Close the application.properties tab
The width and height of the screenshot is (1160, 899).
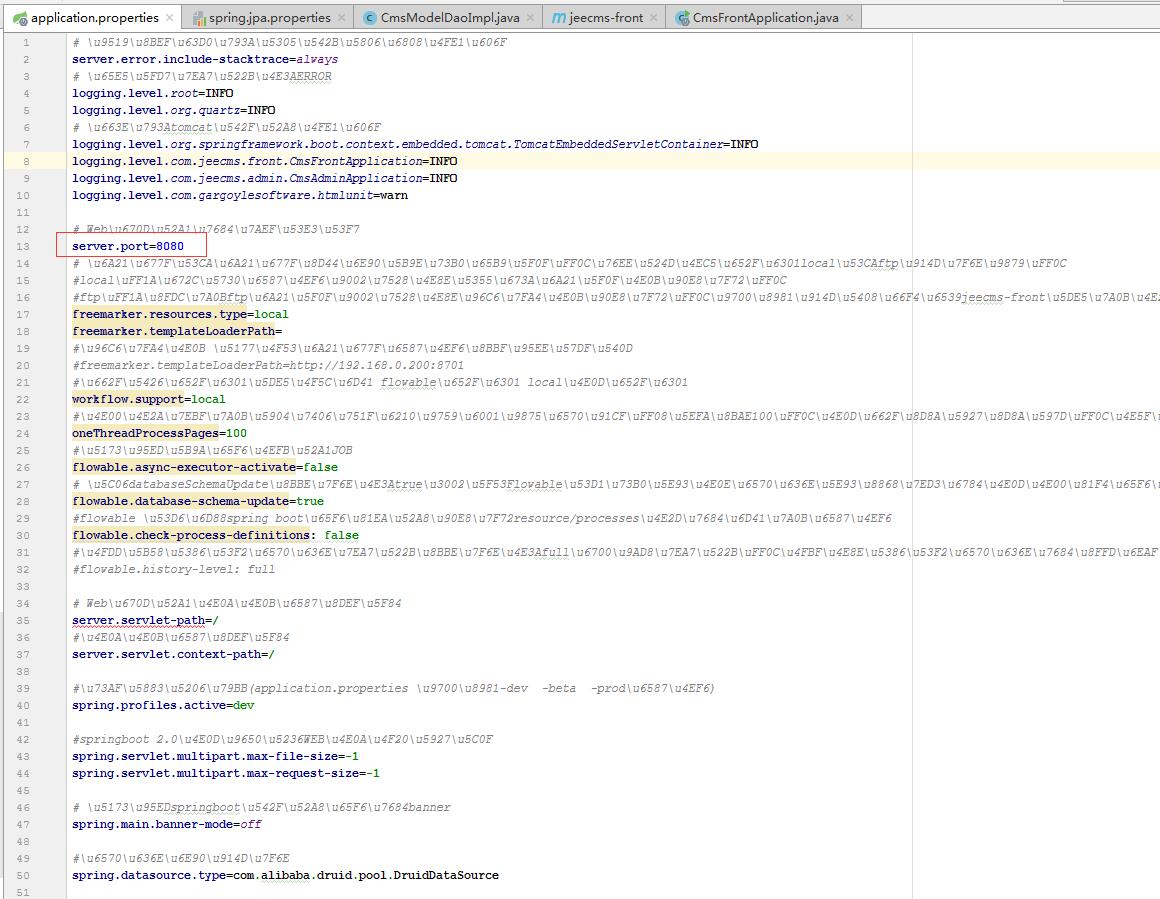coord(169,18)
